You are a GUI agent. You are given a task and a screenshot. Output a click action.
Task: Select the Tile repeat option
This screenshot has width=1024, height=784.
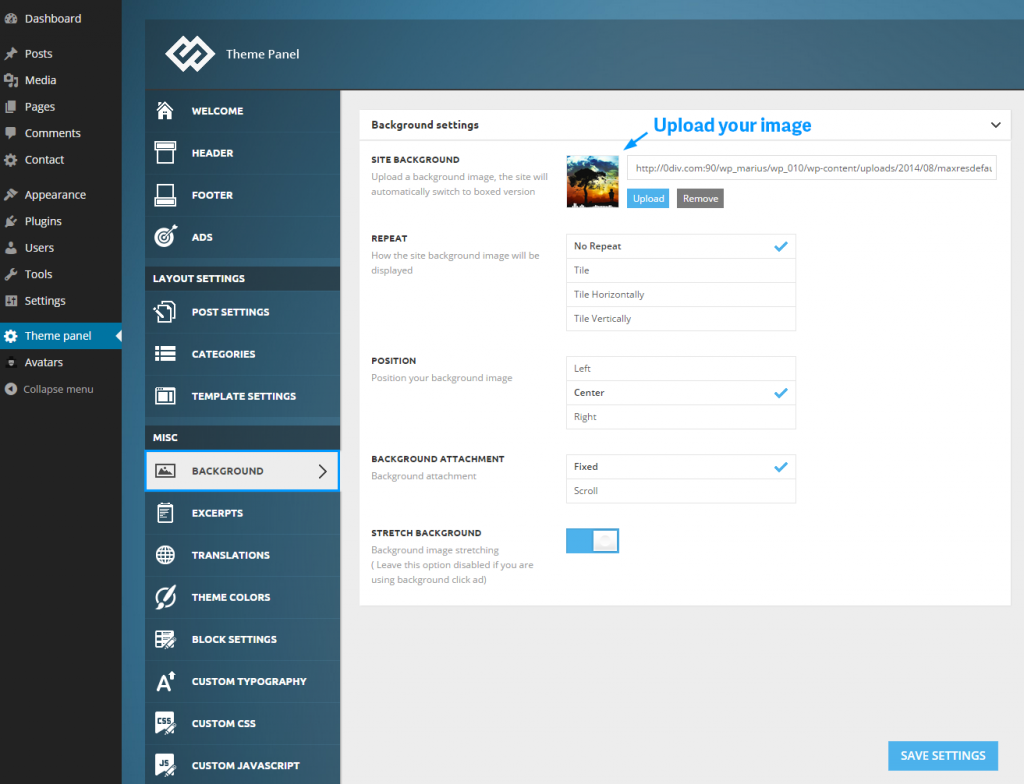click(680, 270)
